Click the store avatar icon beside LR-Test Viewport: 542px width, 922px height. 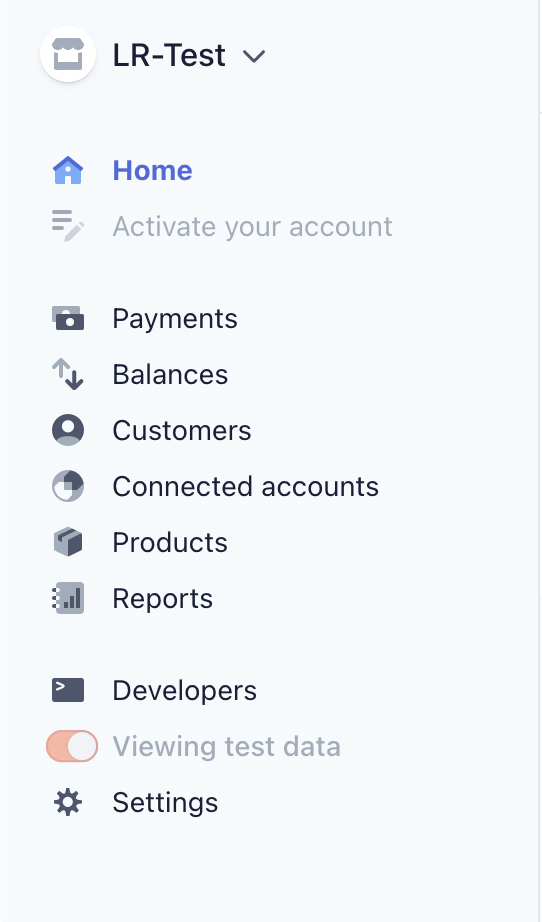[x=68, y=54]
